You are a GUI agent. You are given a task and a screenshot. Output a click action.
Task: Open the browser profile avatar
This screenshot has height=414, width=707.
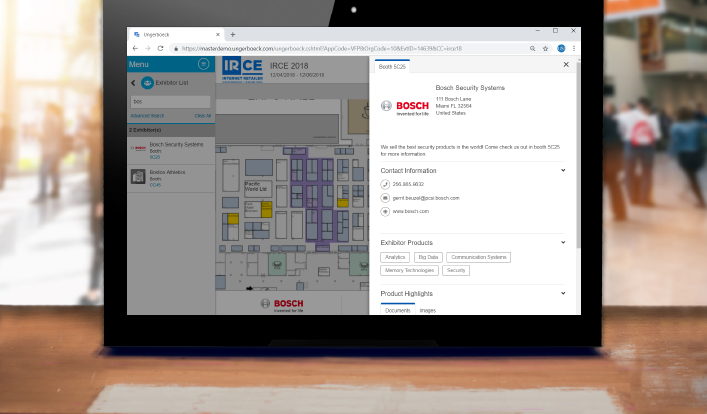pos(561,48)
